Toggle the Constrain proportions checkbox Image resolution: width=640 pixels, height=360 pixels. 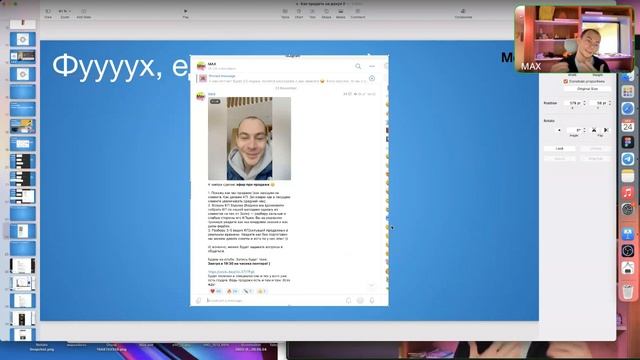[x=566, y=81]
